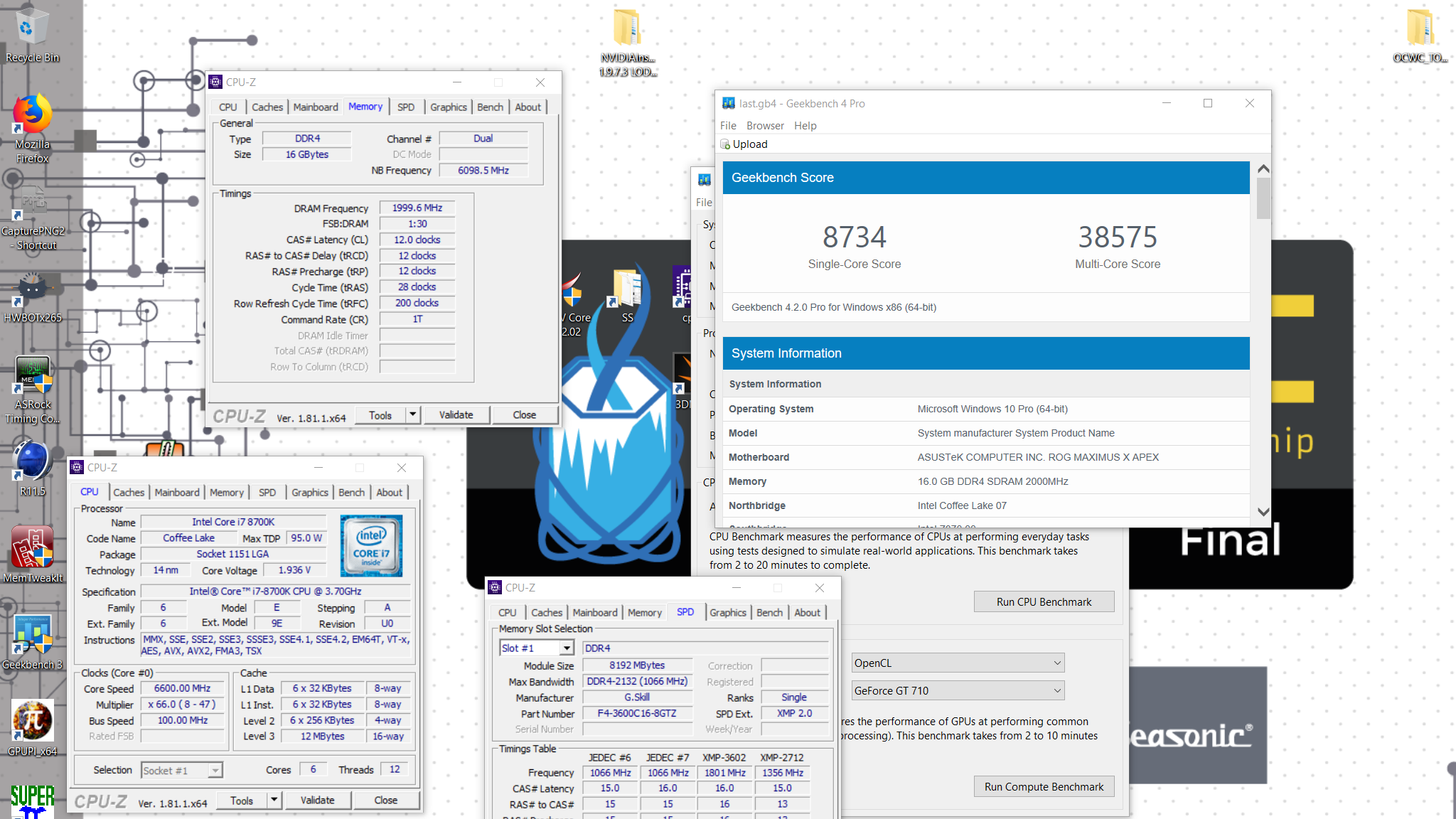The width and height of the screenshot is (1456, 819).
Task: Click the DRAM Frequency 1999.6 MHz field
Action: pyautogui.click(x=417, y=208)
